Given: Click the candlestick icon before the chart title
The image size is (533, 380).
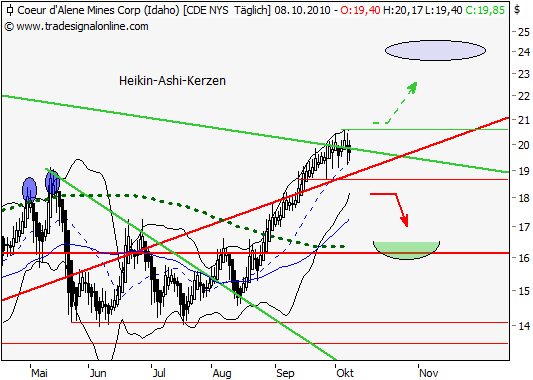Looking at the screenshot, I should click(x=10, y=10).
